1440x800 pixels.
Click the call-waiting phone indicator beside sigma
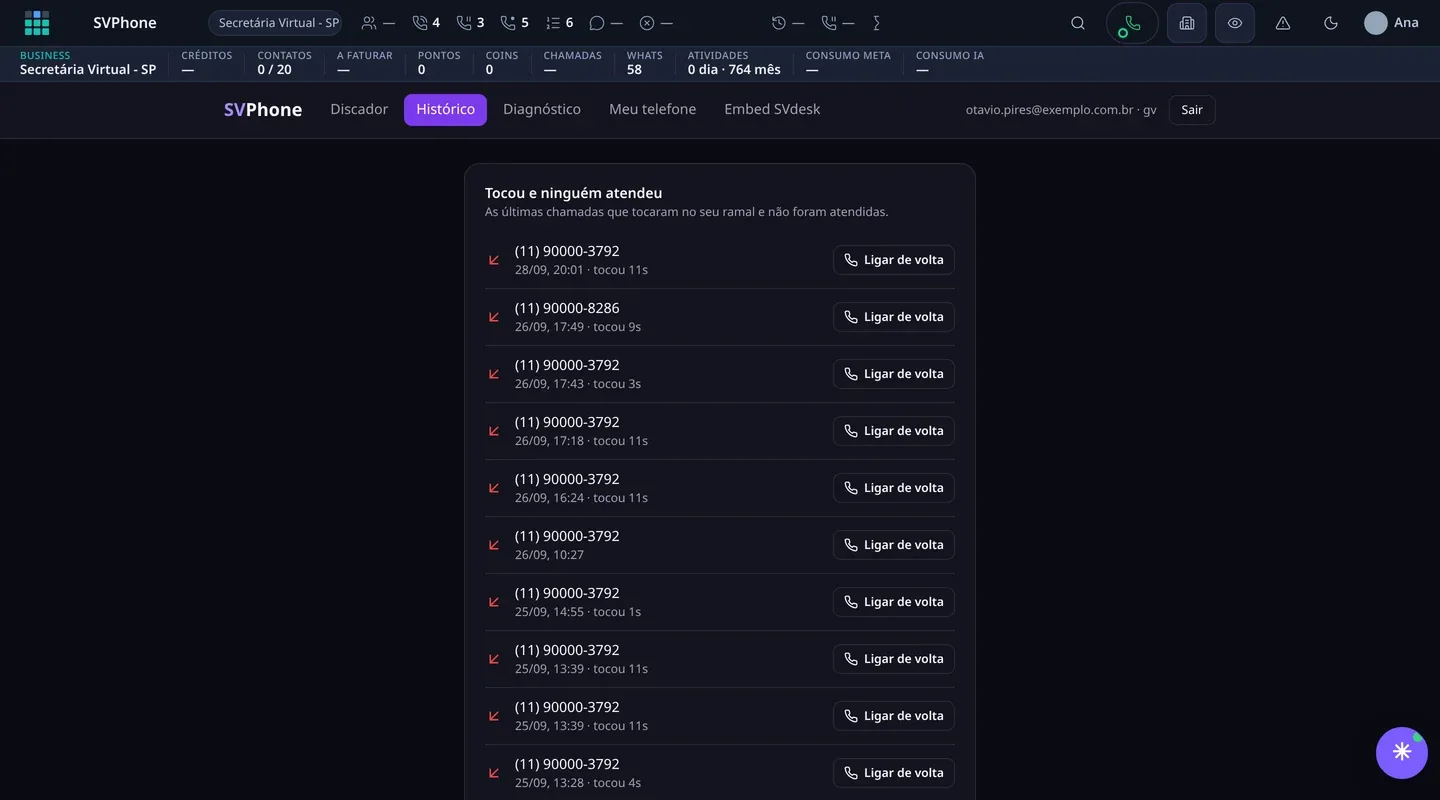[x=838, y=23]
